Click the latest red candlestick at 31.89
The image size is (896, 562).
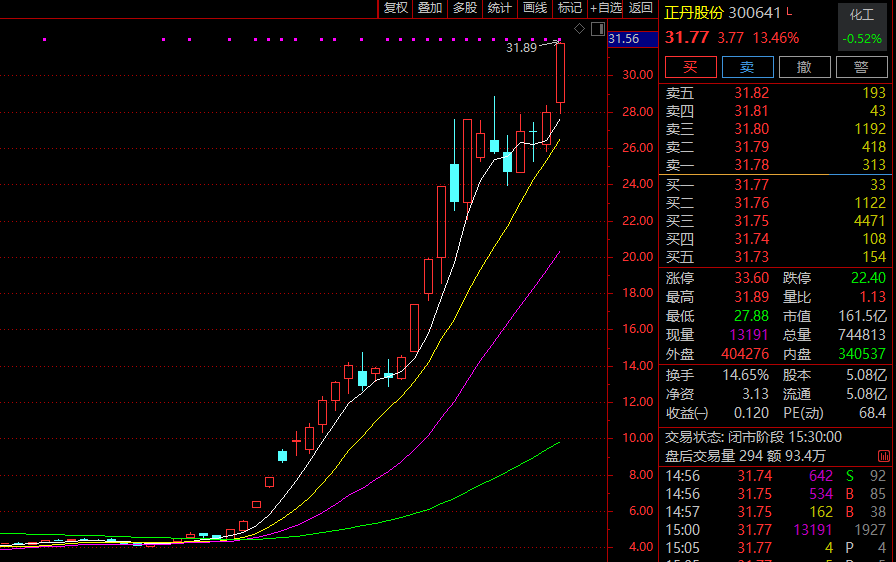coord(561,73)
